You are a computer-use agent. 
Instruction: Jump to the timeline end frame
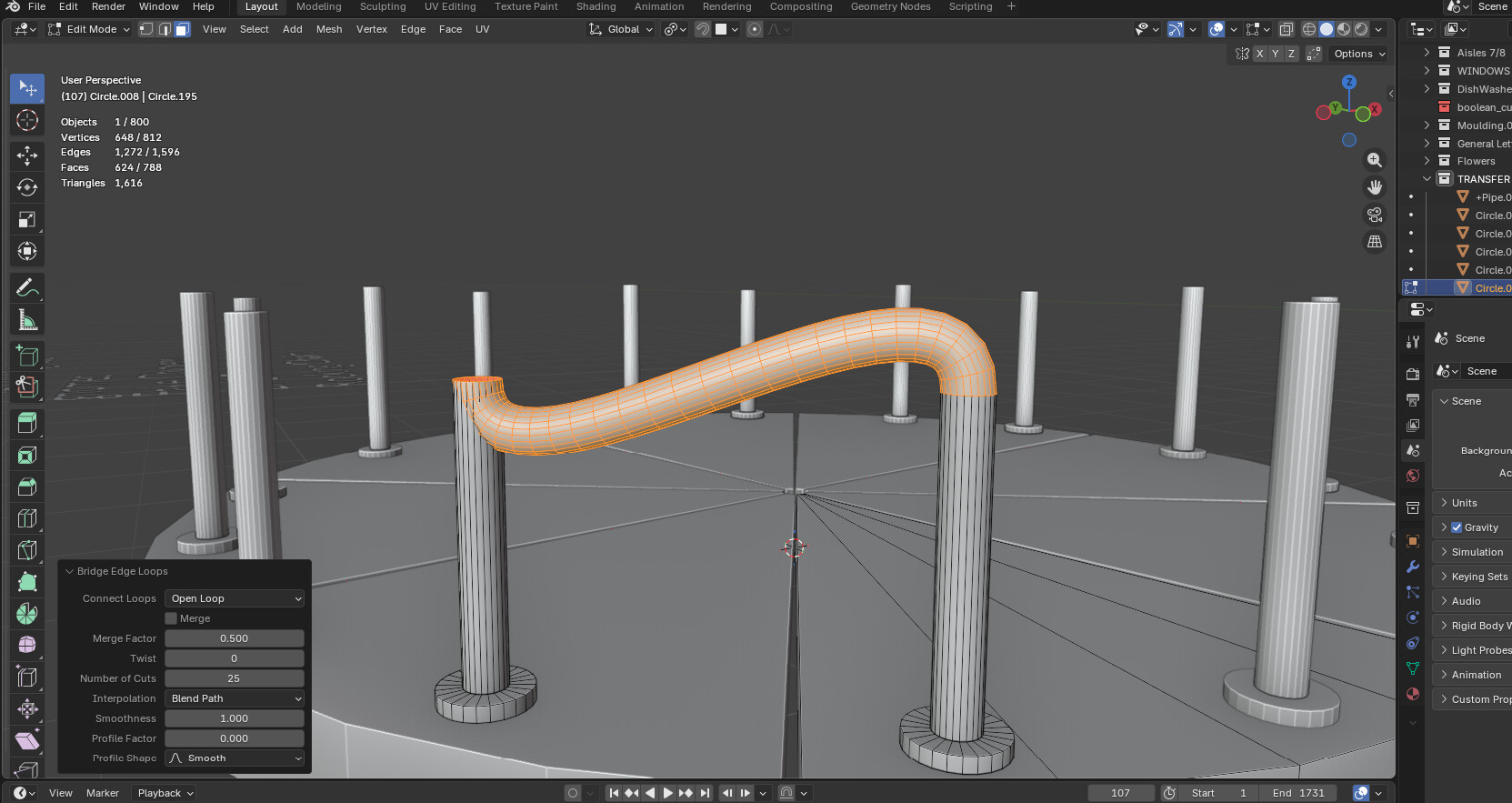click(704, 793)
